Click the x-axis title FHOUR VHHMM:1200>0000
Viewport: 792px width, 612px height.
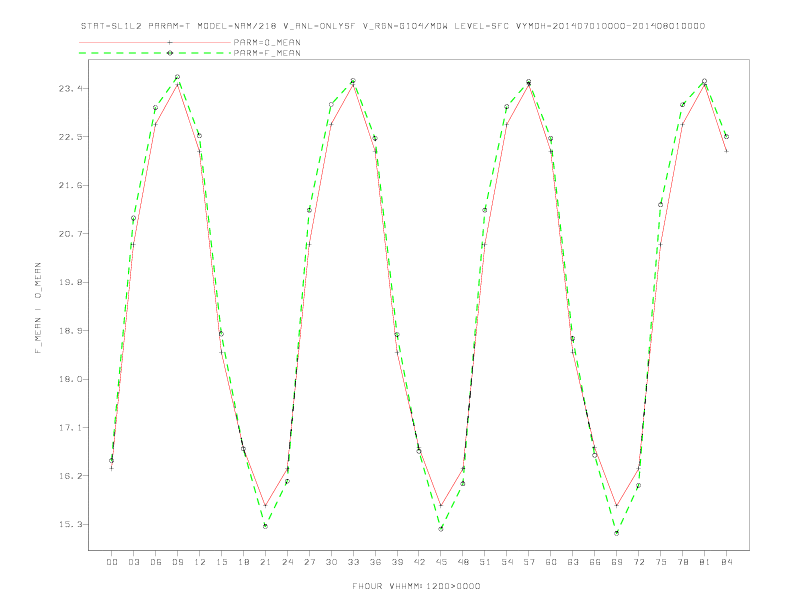click(x=416, y=586)
